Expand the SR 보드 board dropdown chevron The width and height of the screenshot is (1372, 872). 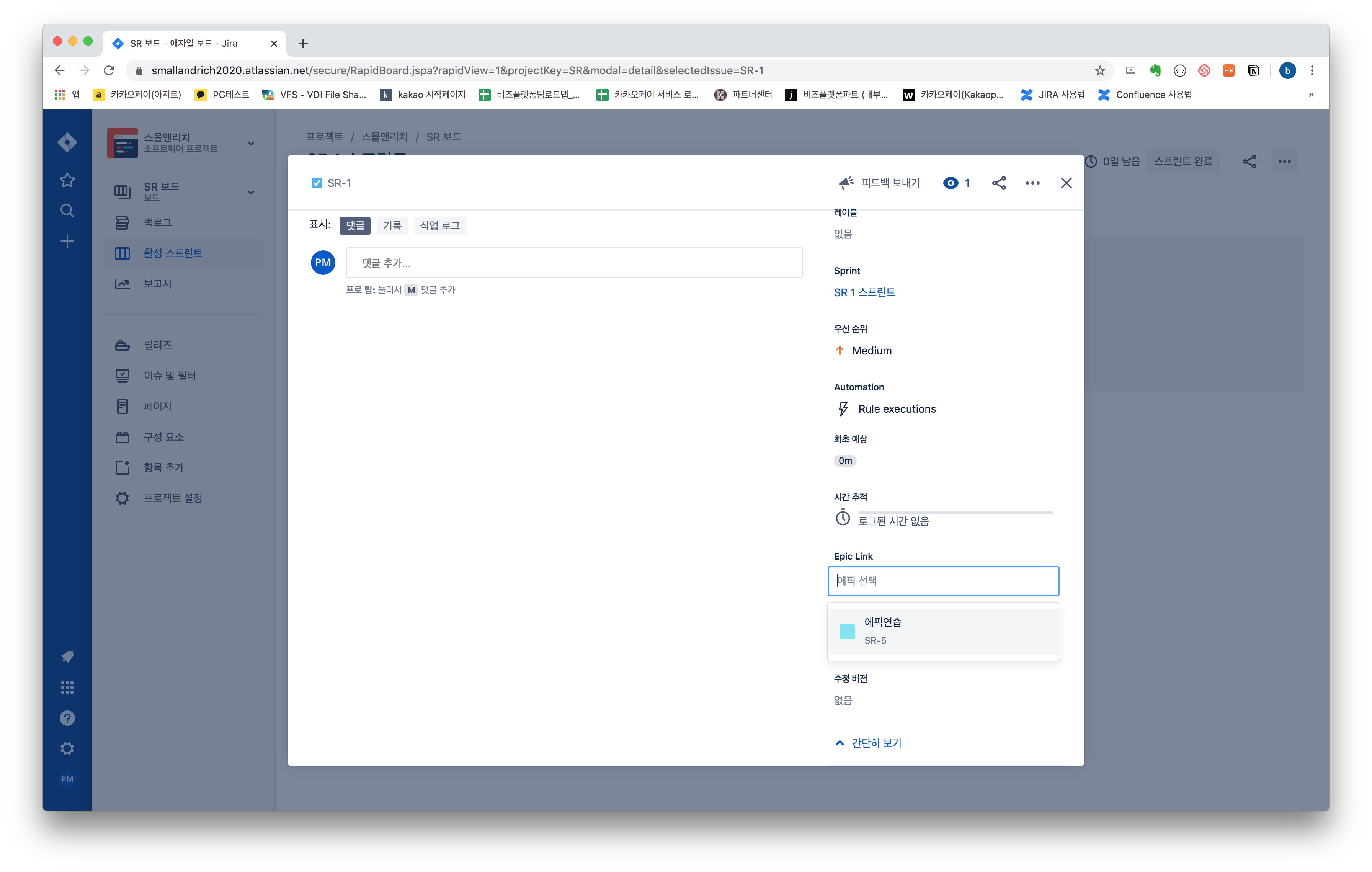251,193
